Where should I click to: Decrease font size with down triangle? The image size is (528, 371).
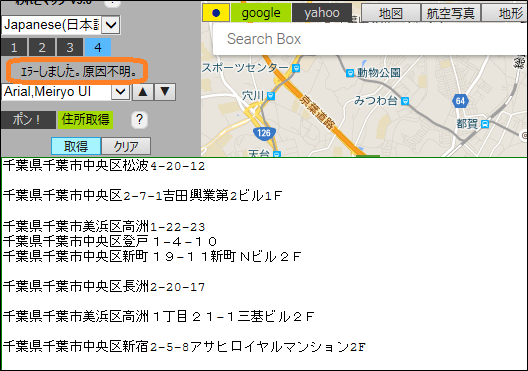point(165,92)
